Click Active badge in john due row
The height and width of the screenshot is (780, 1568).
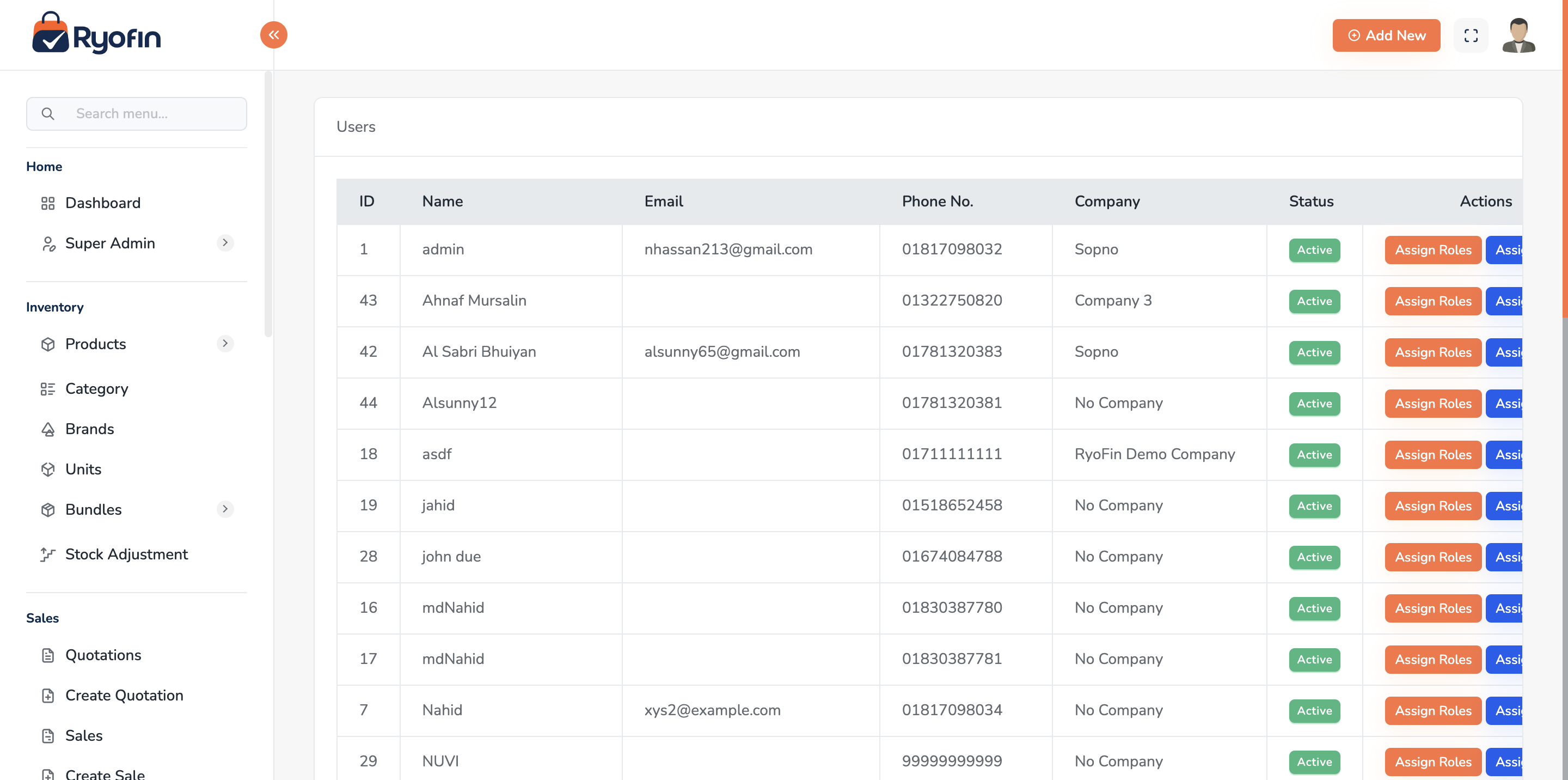[1314, 557]
